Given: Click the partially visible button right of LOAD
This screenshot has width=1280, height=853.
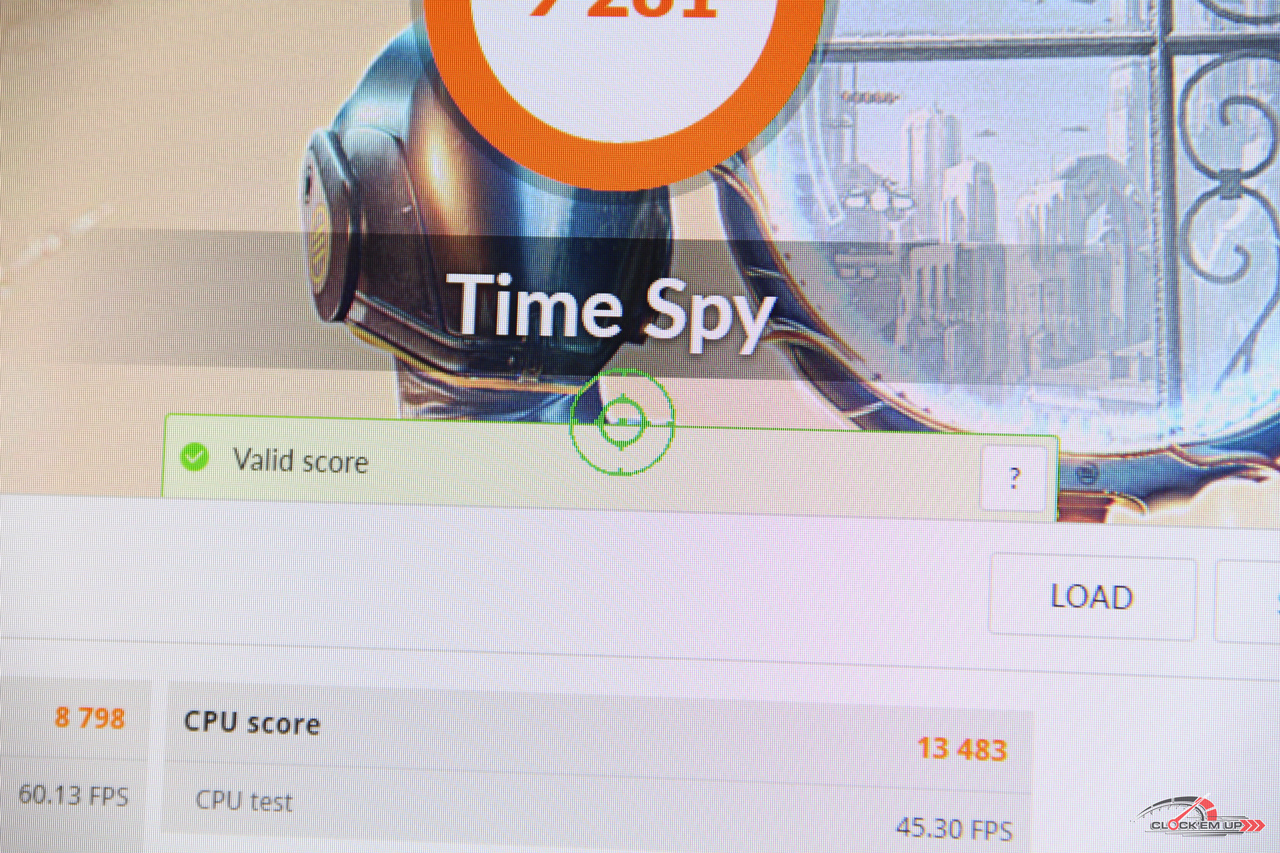Looking at the screenshot, I should 1248,602.
